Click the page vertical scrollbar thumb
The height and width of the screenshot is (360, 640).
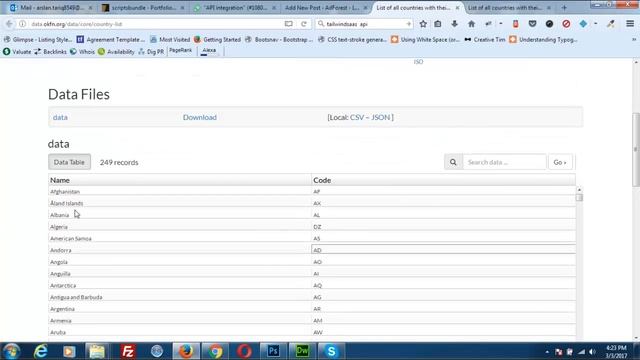click(636, 149)
